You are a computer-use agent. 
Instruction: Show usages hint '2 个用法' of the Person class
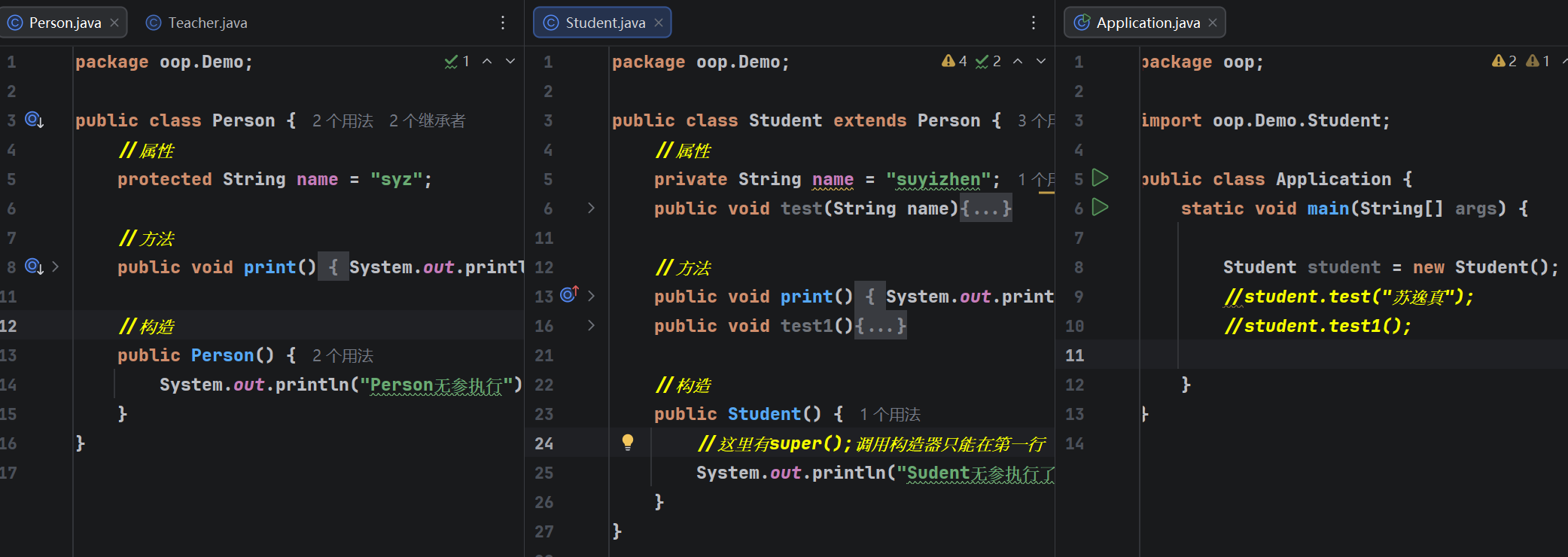click(x=343, y=120)
